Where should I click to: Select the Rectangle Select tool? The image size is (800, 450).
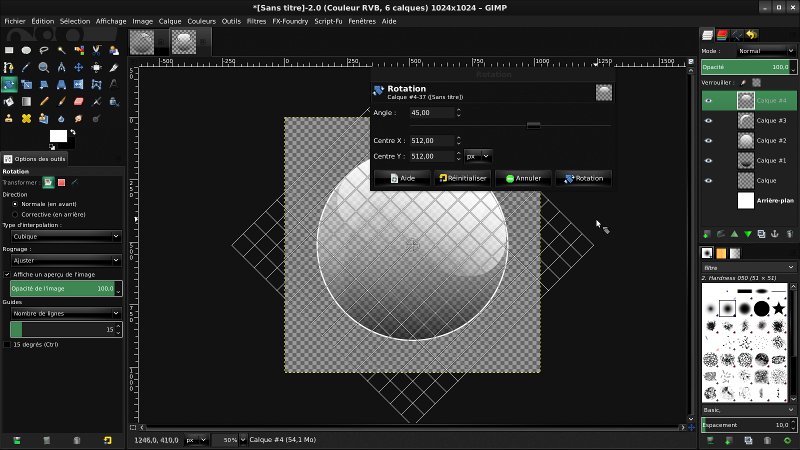9,50
